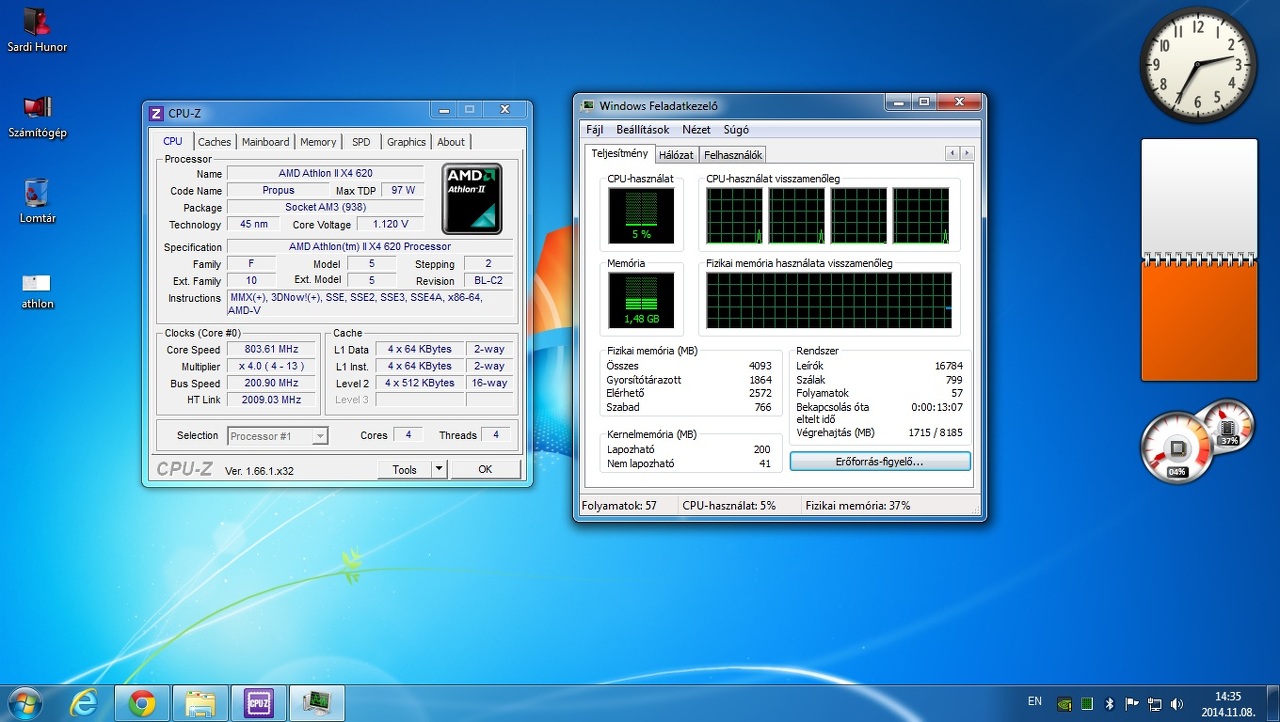Open the NVIDIA tray icon
Viewport: 1280px width, 722px height.
(1065, 703)
